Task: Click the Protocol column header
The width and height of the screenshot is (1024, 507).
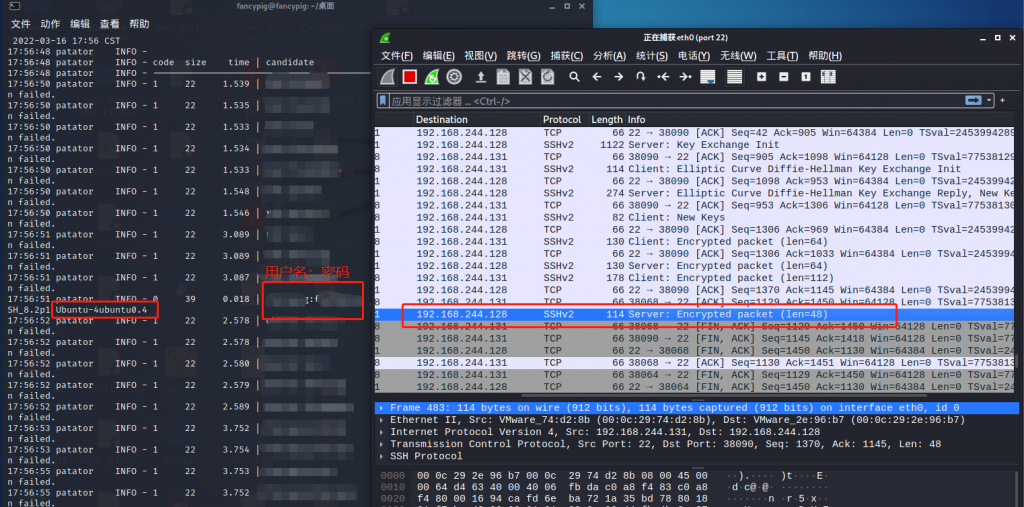Action: point(562,120)
